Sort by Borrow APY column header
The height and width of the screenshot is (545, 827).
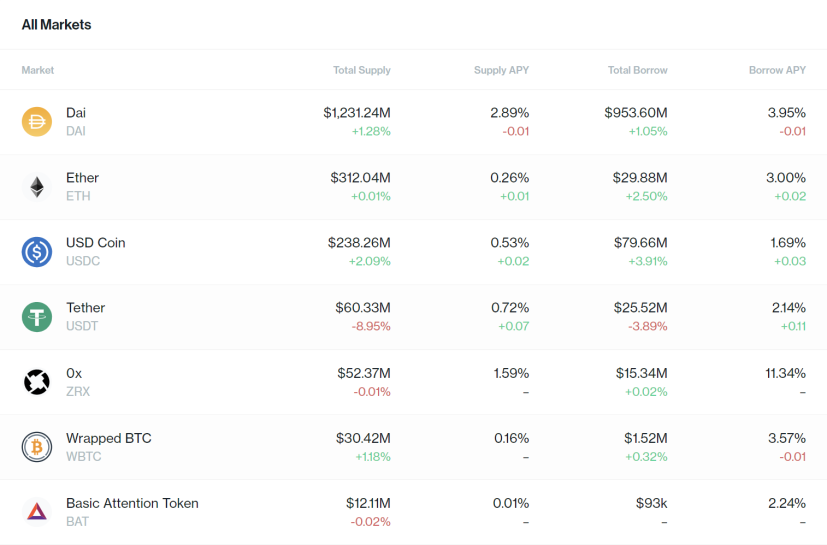coord(777,70)
